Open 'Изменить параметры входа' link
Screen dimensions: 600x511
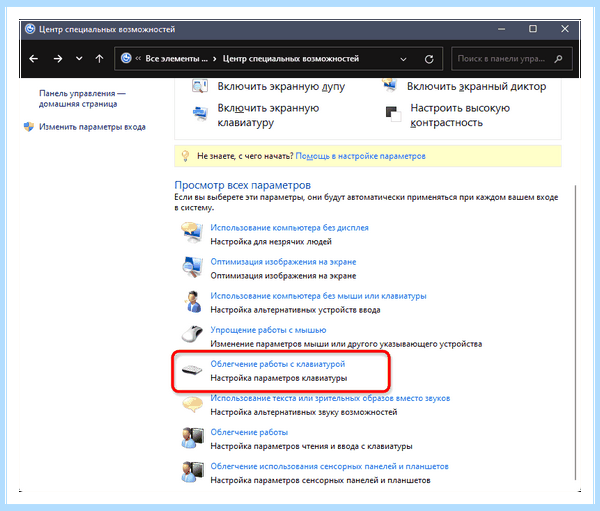coord(92,127)
